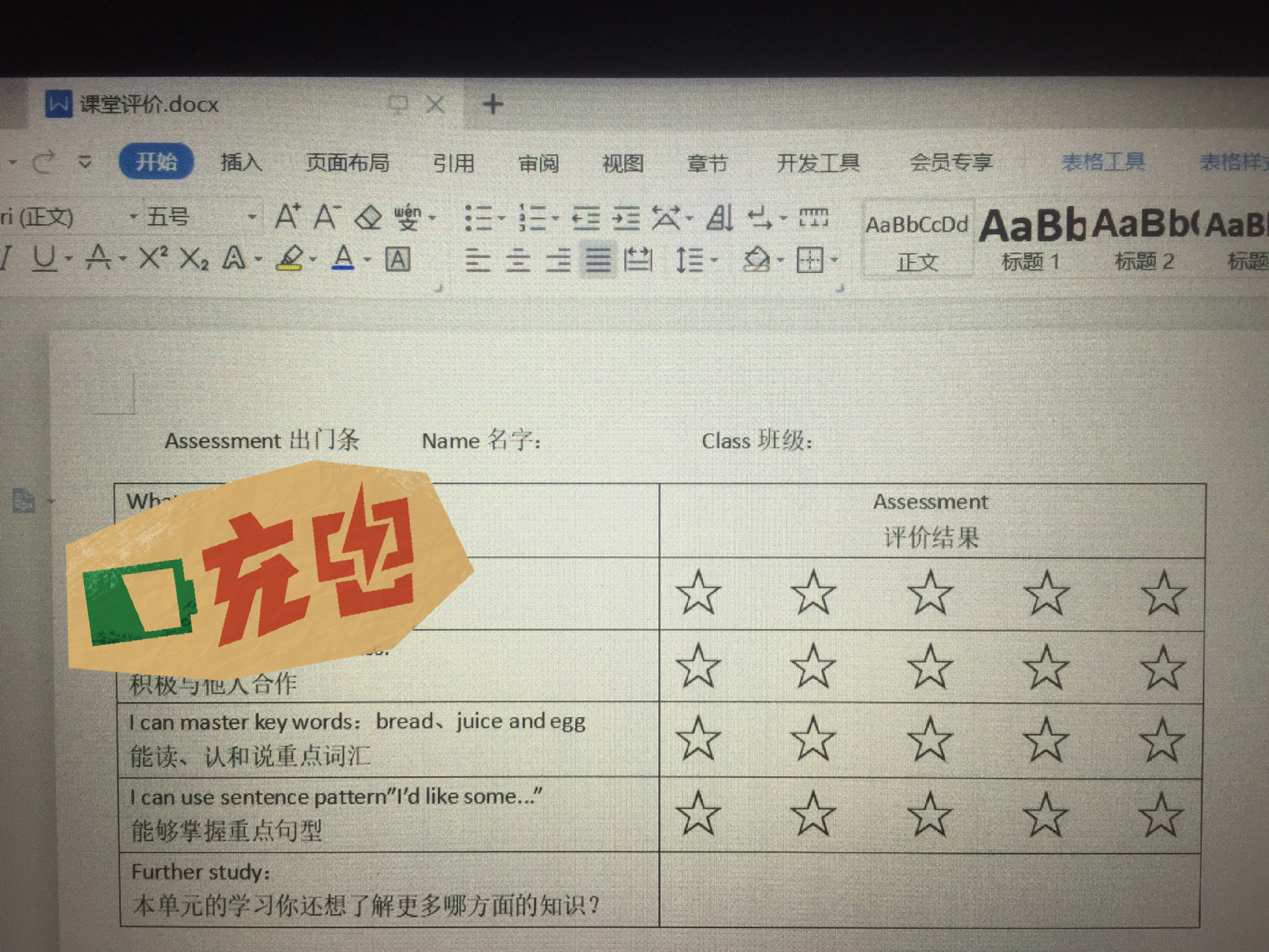Screen dimensions: 1269x952
Task: Switch to the 插入 ribbon tab
Action: click(242, 162)
